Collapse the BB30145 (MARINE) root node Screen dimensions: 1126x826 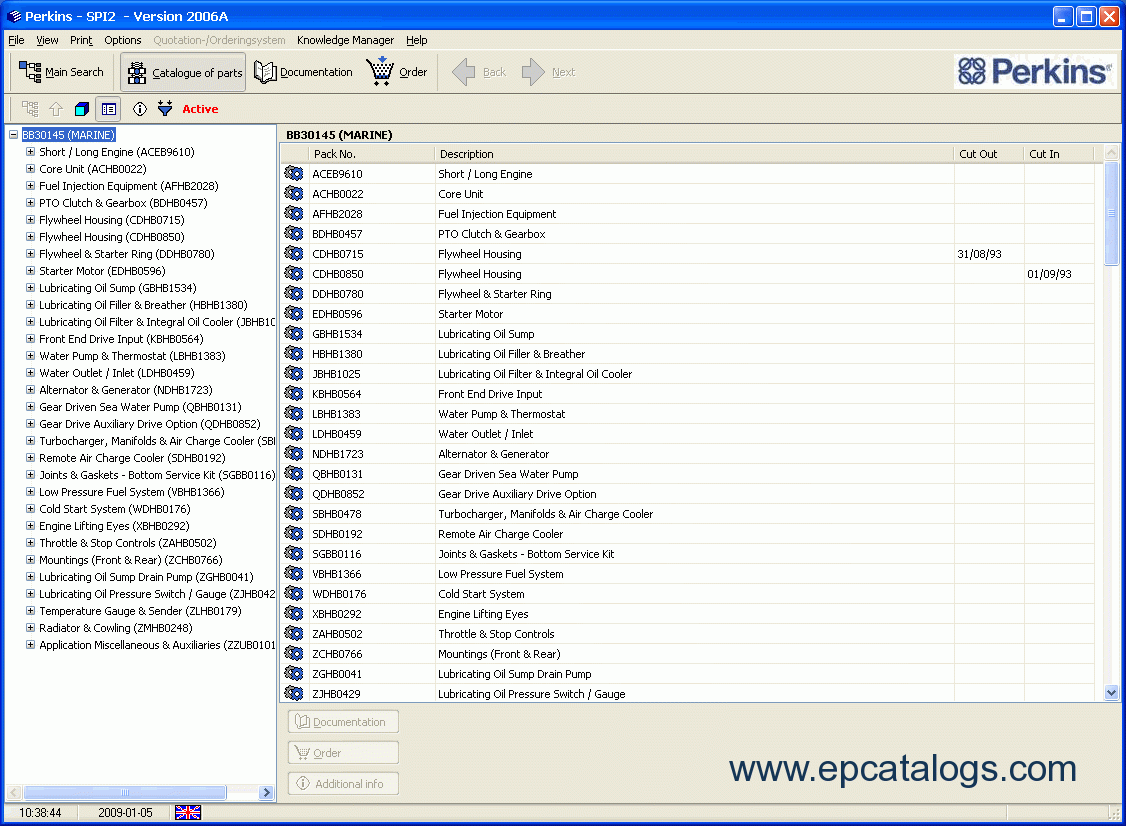pyautogui.click(x=14, y=134)
